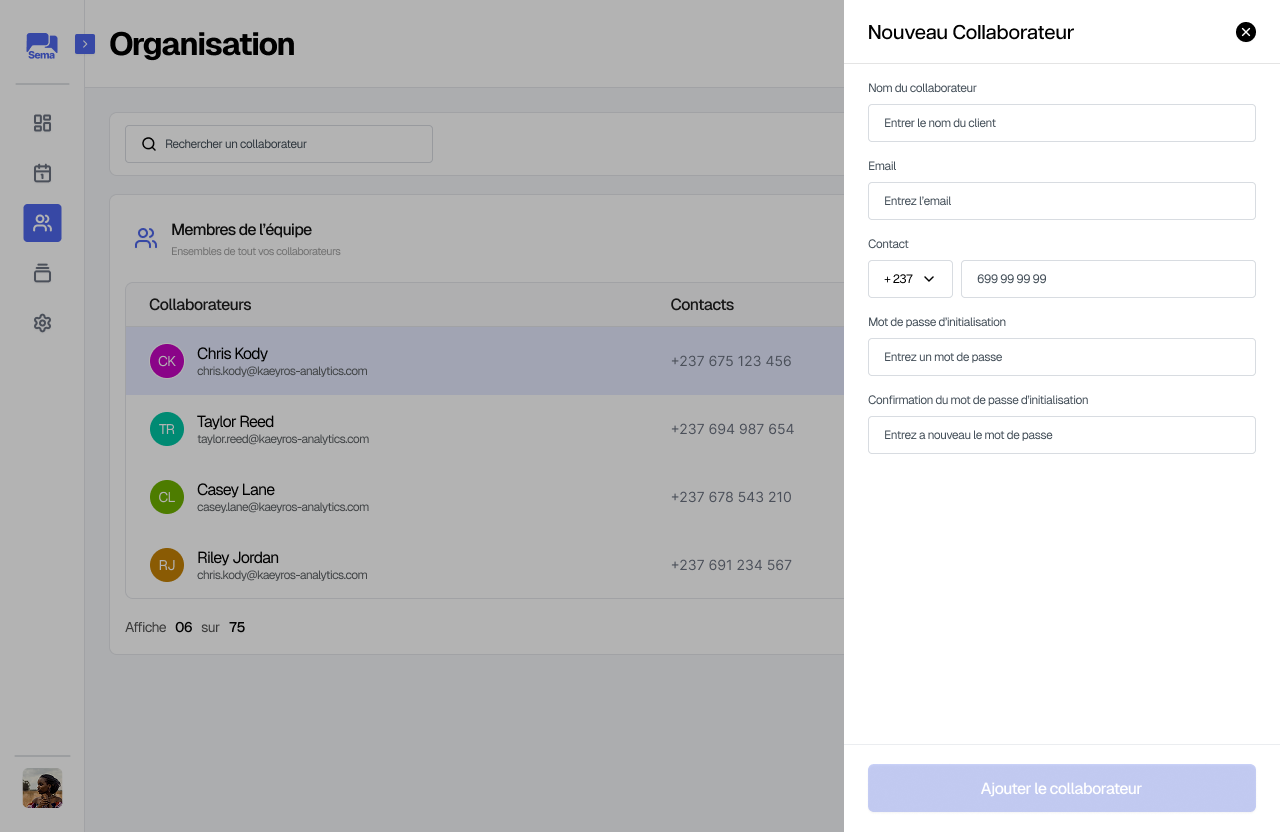Click the Sema logo icon

[42, 45]
